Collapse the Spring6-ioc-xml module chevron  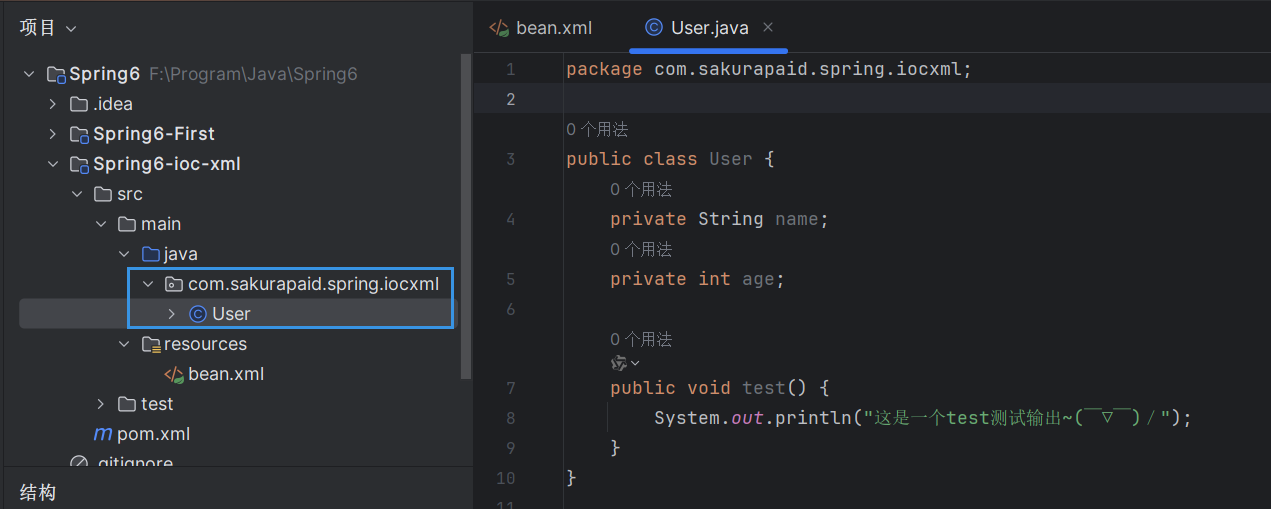pos(53,164)
